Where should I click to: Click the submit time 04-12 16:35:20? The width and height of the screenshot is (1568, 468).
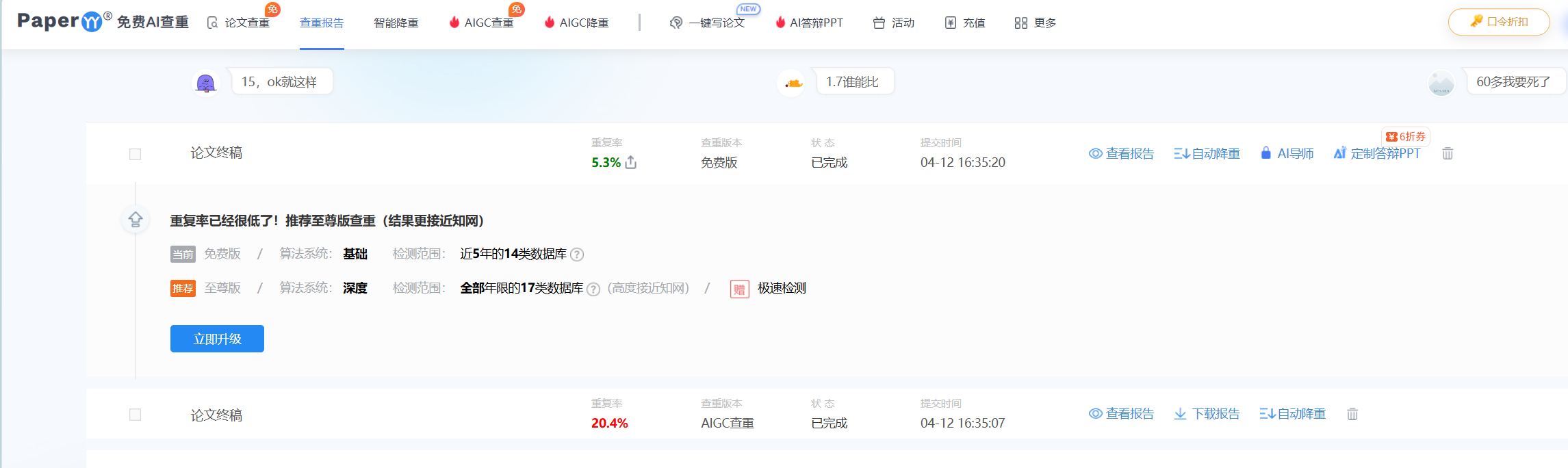(962, 162)
